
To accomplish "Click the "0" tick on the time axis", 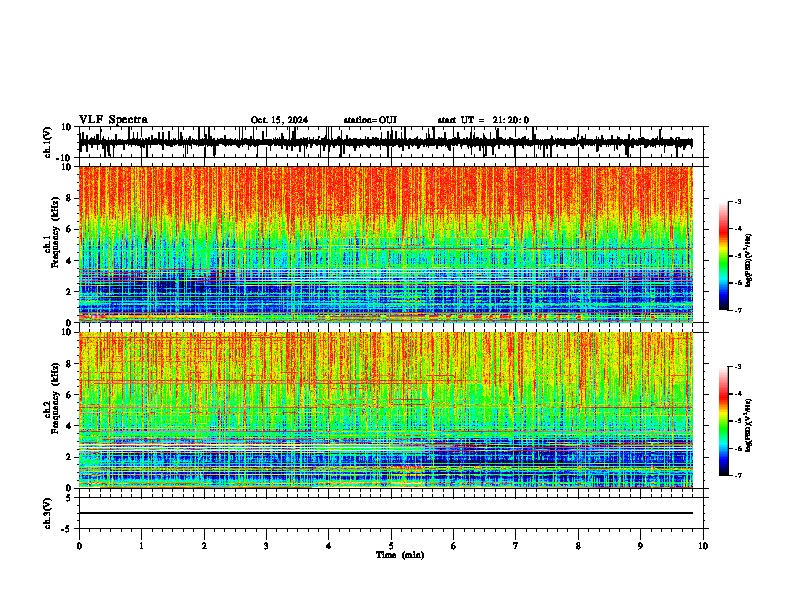I will 79,546.
